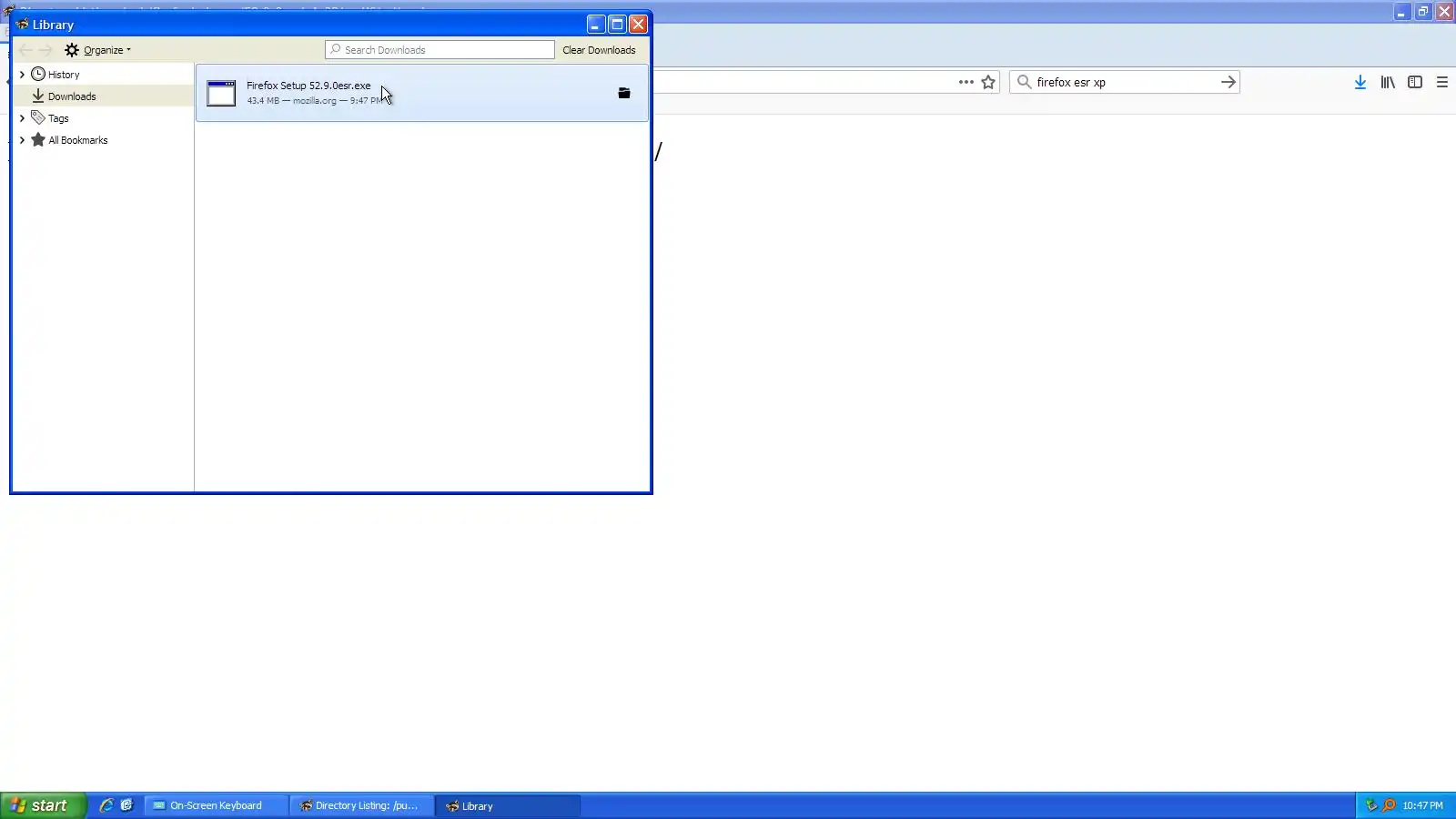
Task: Expand the History tree node
Action: (22, 75)
